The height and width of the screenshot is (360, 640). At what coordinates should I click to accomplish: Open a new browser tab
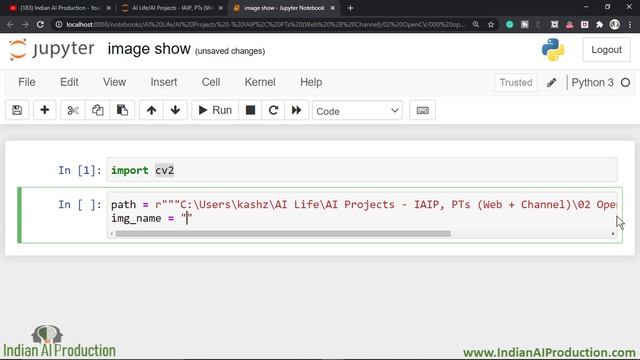(350, 8)
